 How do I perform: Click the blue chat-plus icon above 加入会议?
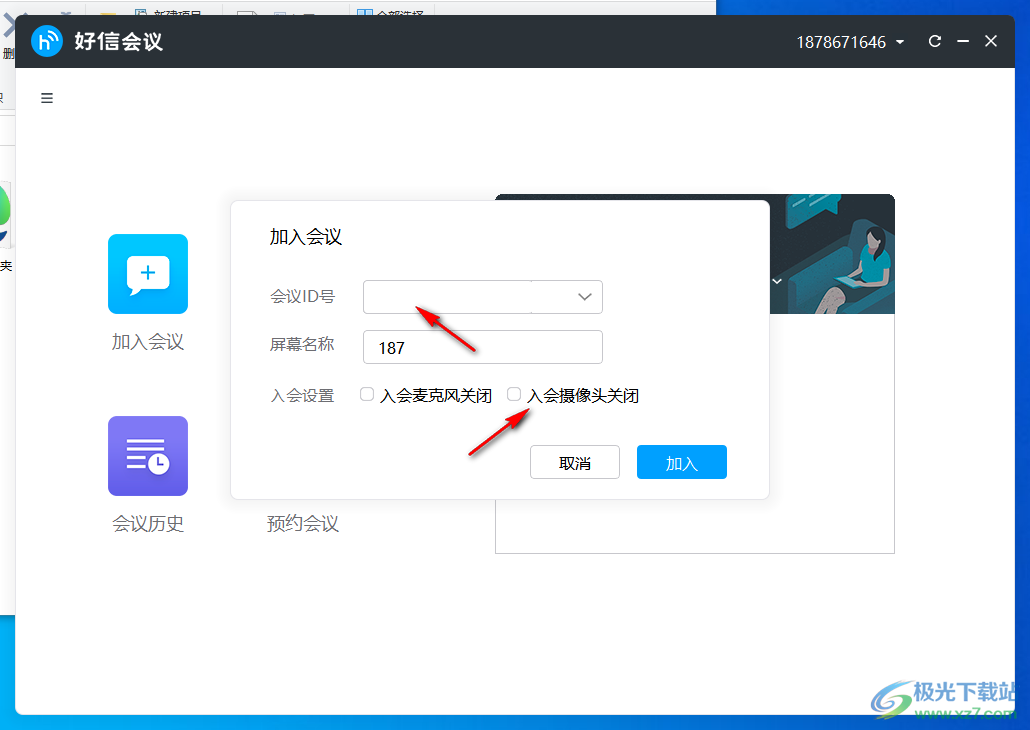147,273
